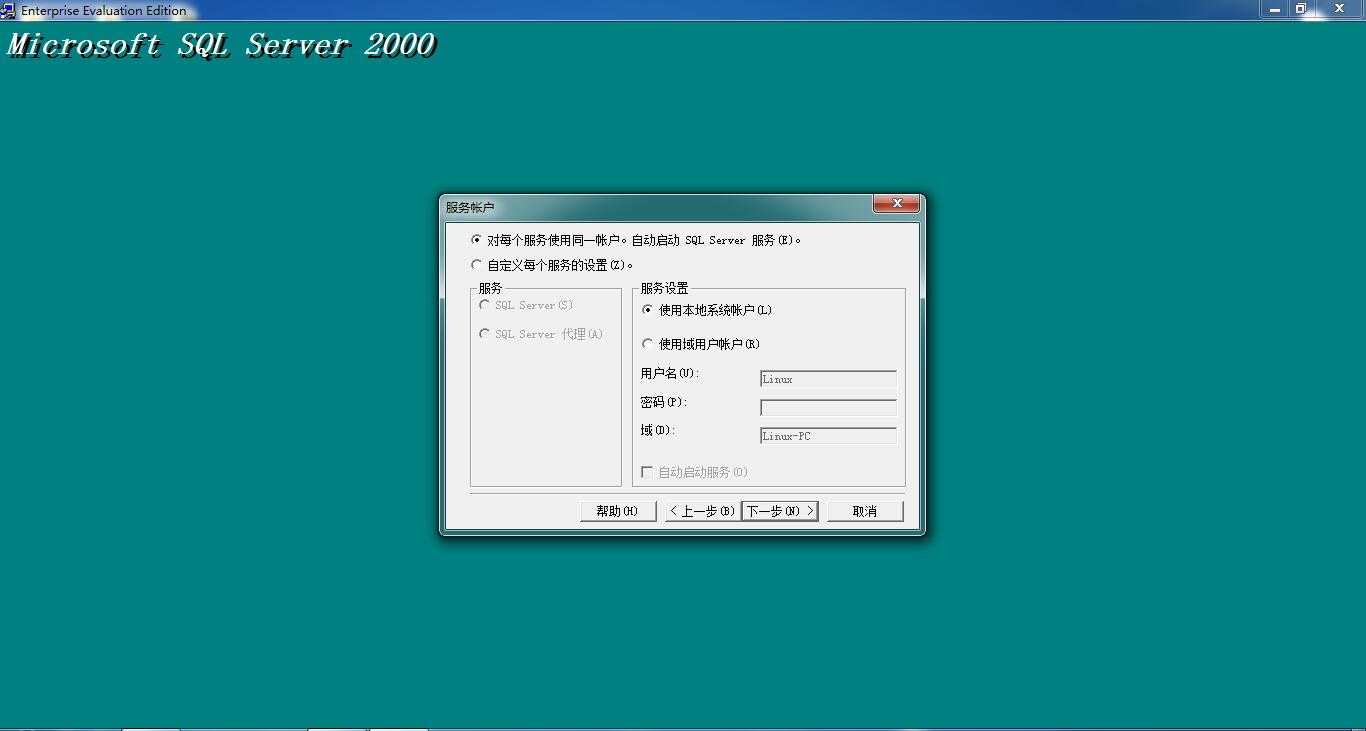
Task: Click the 服务设置 group label
Action: pos(664,288)
